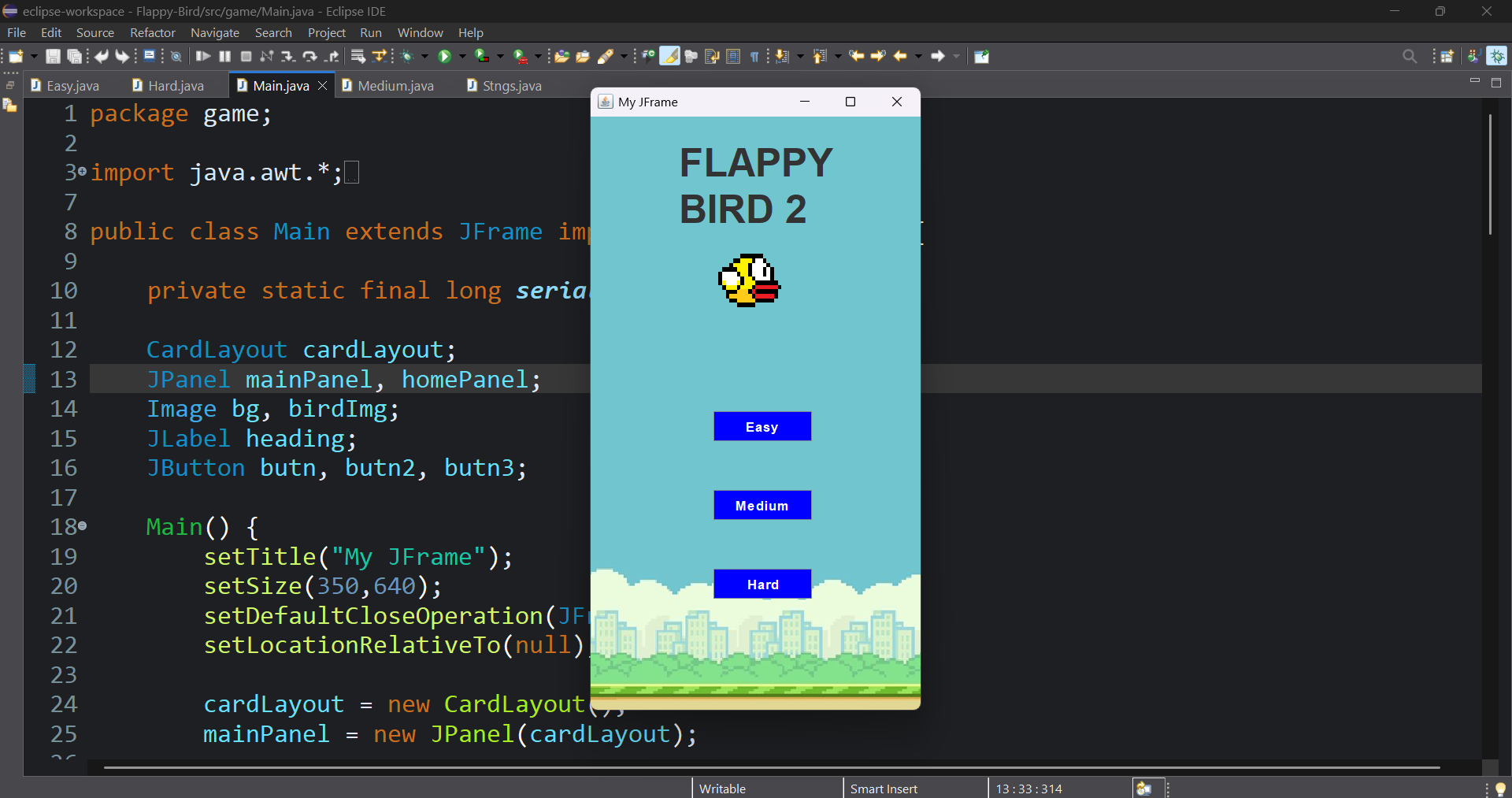Click the Step Over debug icon
Image resolution: width=1512 pixels, height=798 pixels.
click(x=310, y=57)
